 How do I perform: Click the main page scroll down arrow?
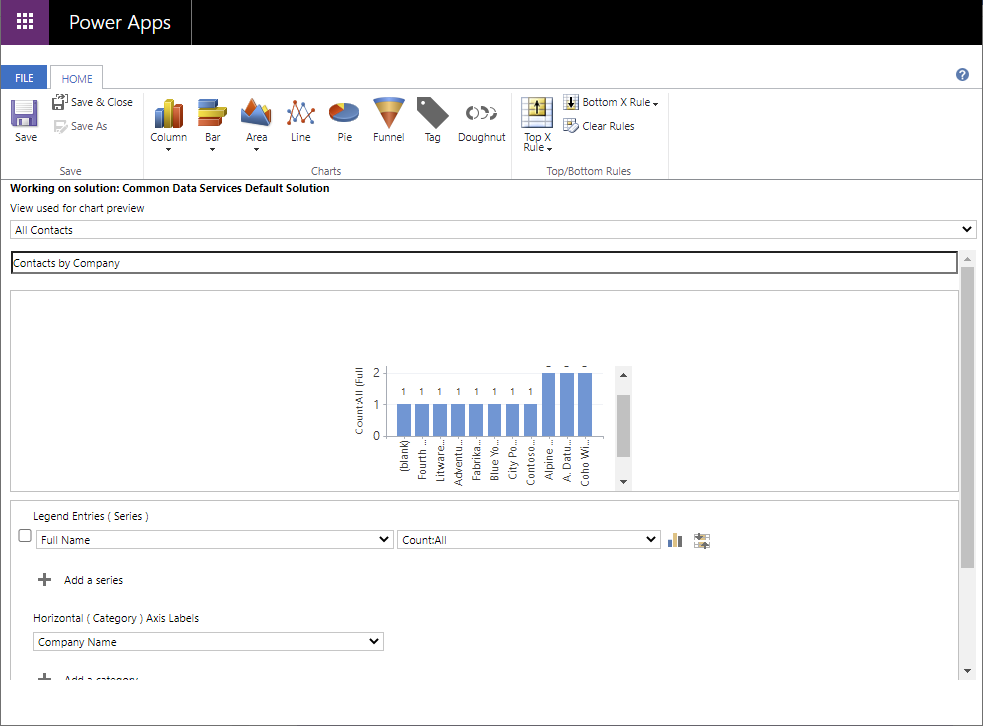(967, 671)
